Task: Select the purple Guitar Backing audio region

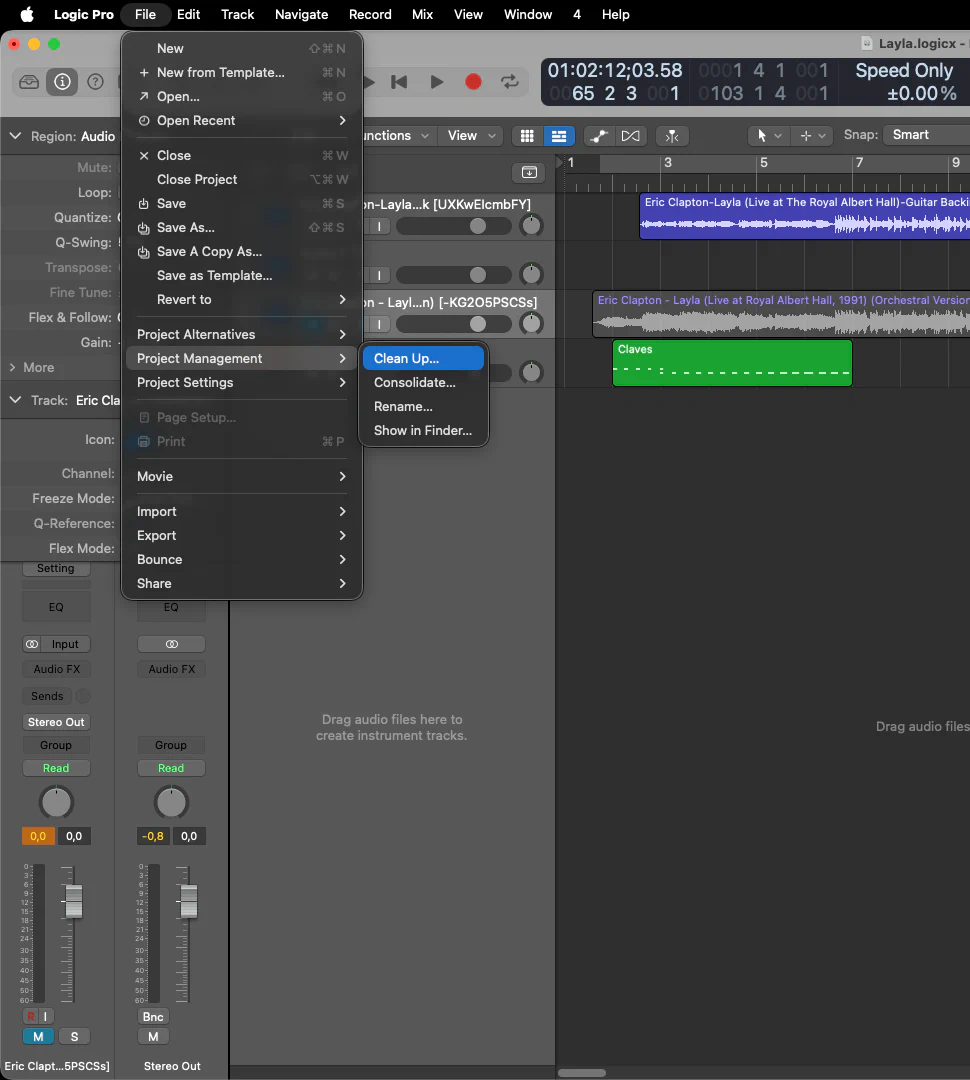Action: [805, 216]
